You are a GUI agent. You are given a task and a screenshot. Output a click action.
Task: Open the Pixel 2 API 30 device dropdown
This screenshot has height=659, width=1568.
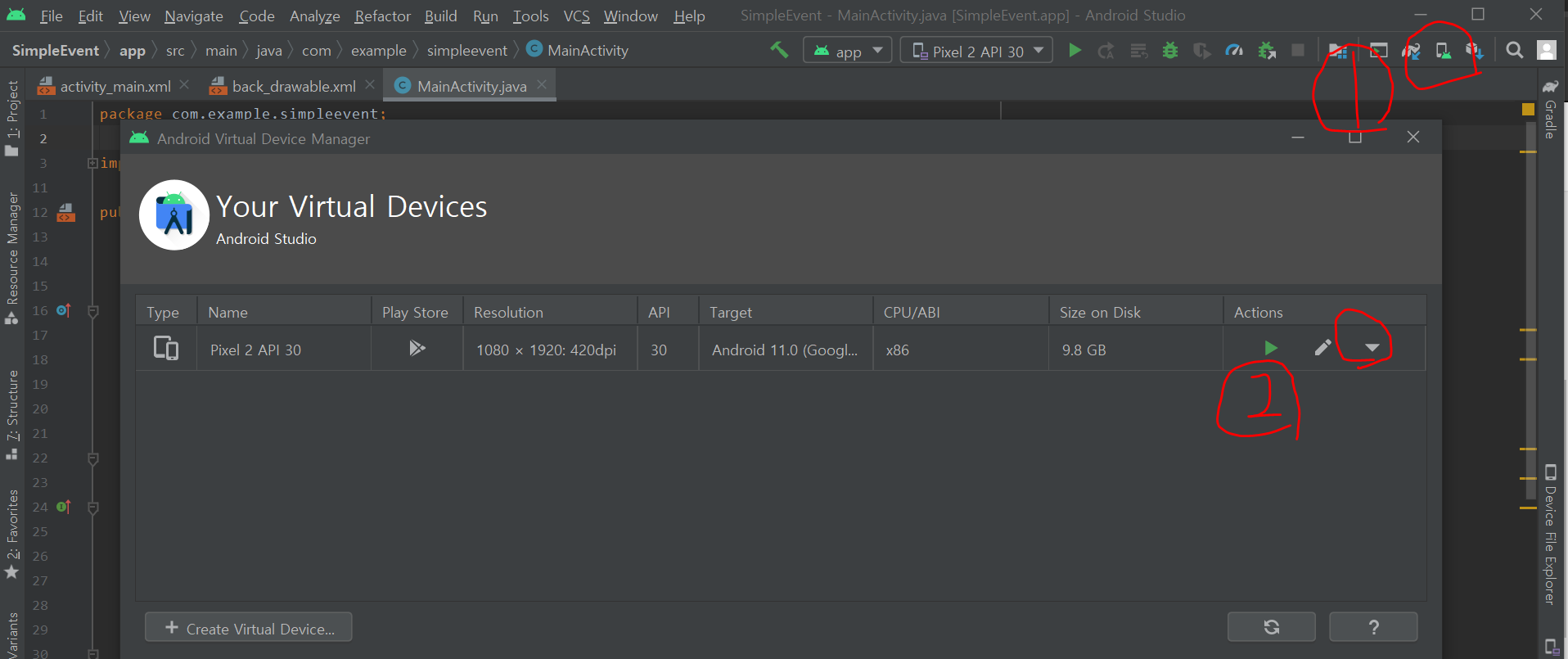click(x=976, y=51)
